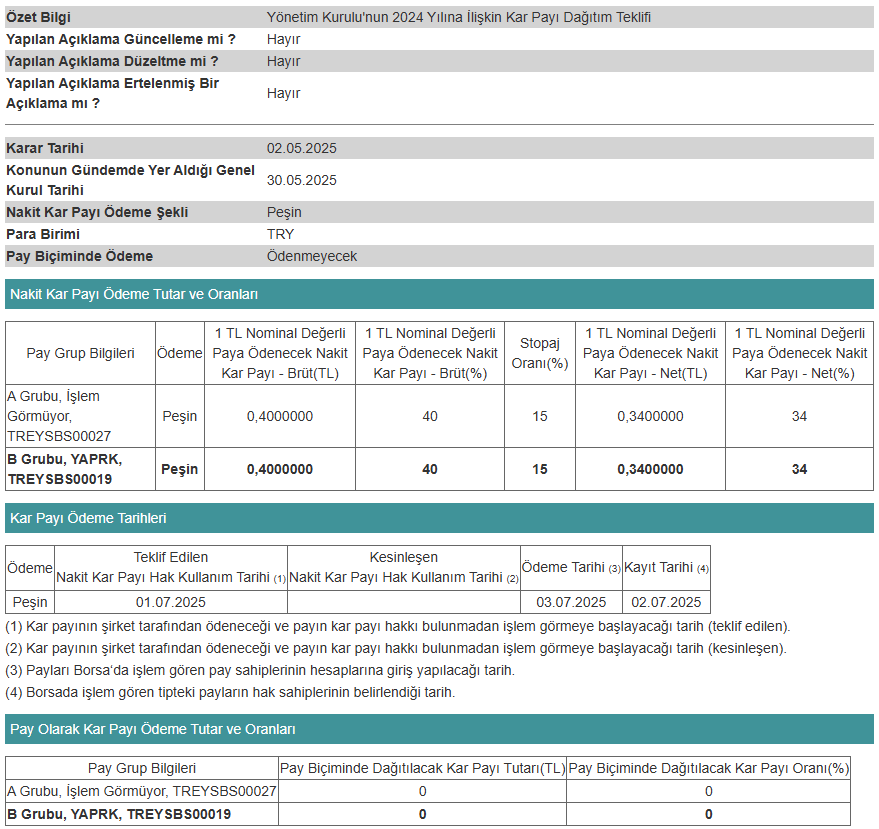Select bold net amount 0,3400000 in B Grubu row

click(650, 469)
